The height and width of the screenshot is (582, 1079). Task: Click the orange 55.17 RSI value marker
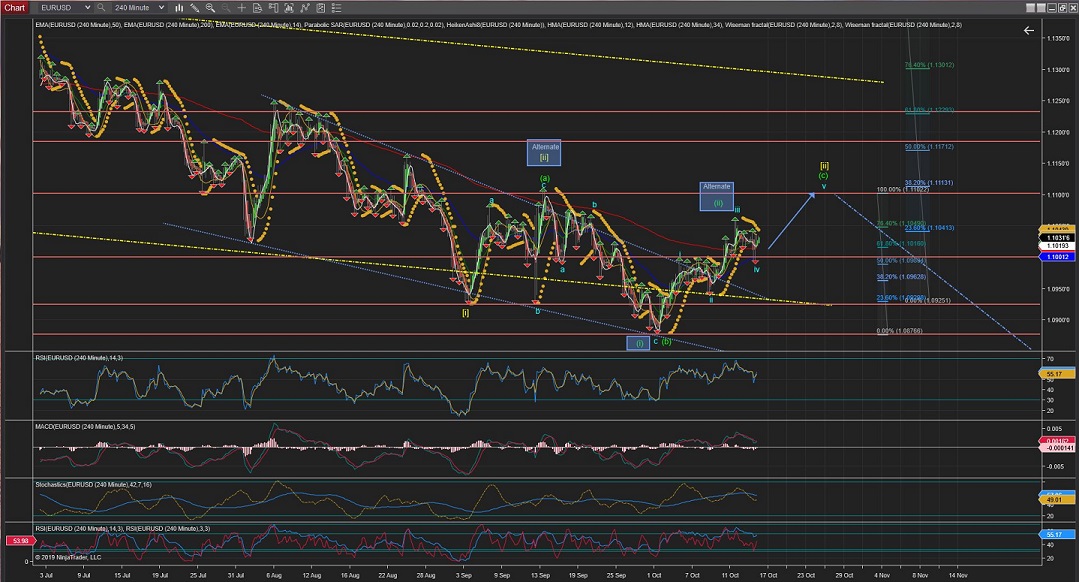point(1055,374)
